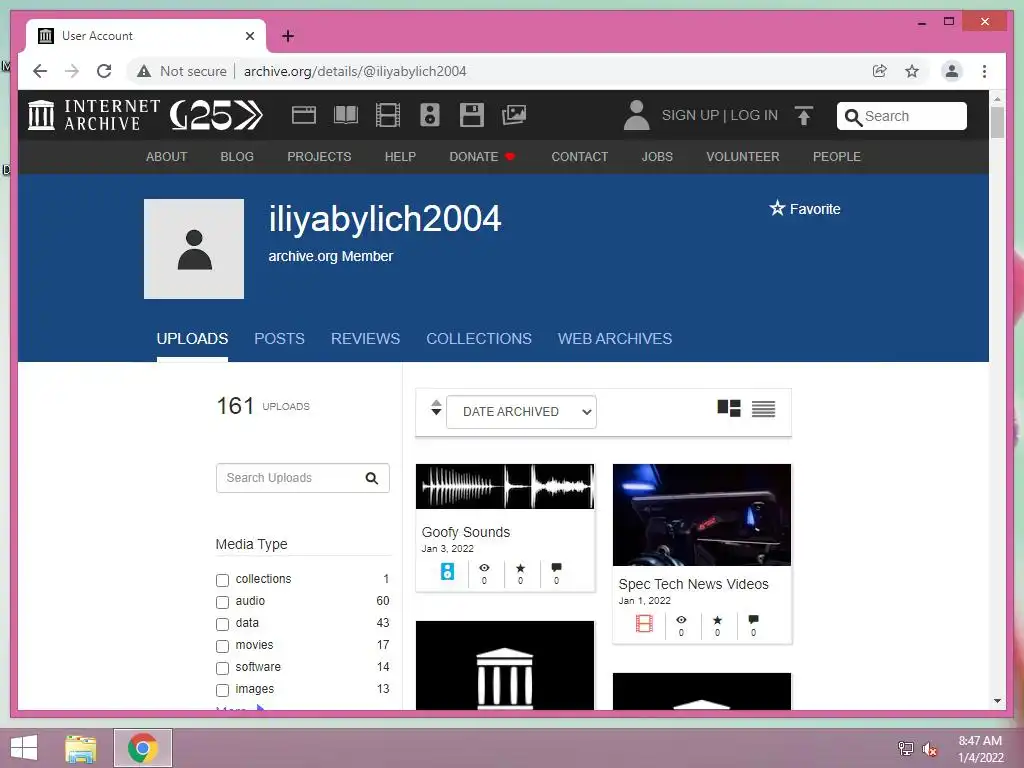Check the images media type box
Screen dimensions: 1024x768
pos(223,690)
